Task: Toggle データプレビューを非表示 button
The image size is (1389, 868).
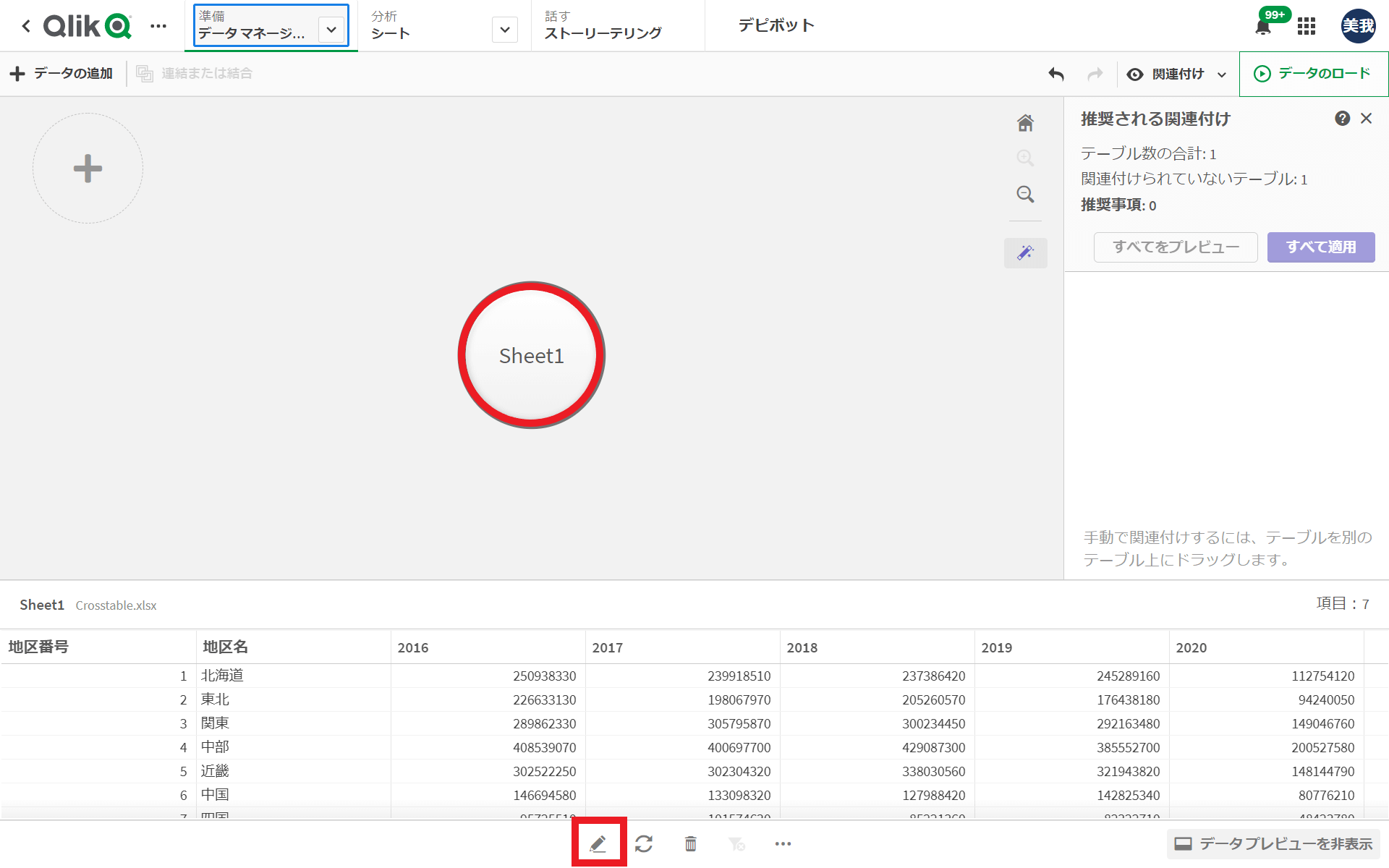Action: pos(1273,843)
